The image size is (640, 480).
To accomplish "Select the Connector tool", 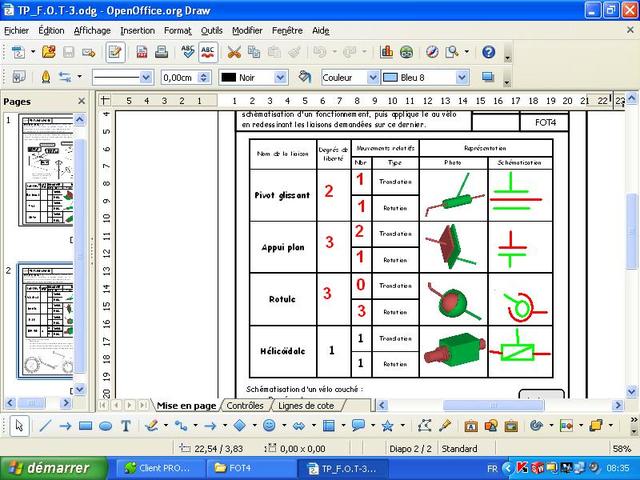I will [x=181, y=426].
